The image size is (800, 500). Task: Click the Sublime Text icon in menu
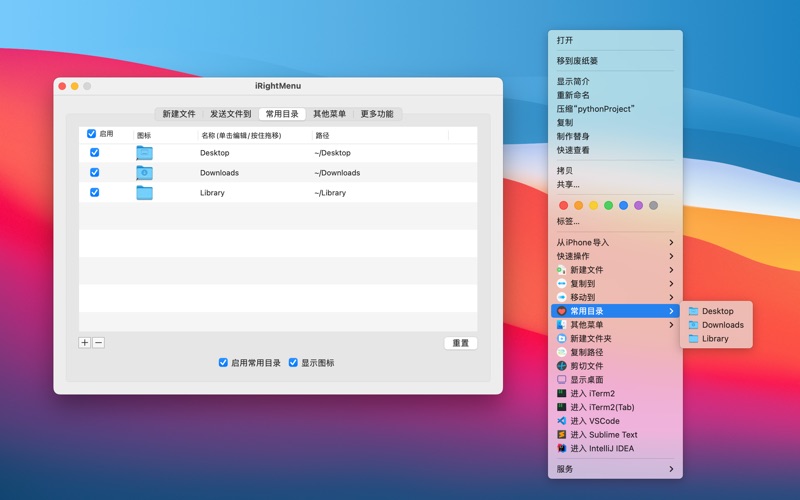(561, 435)
